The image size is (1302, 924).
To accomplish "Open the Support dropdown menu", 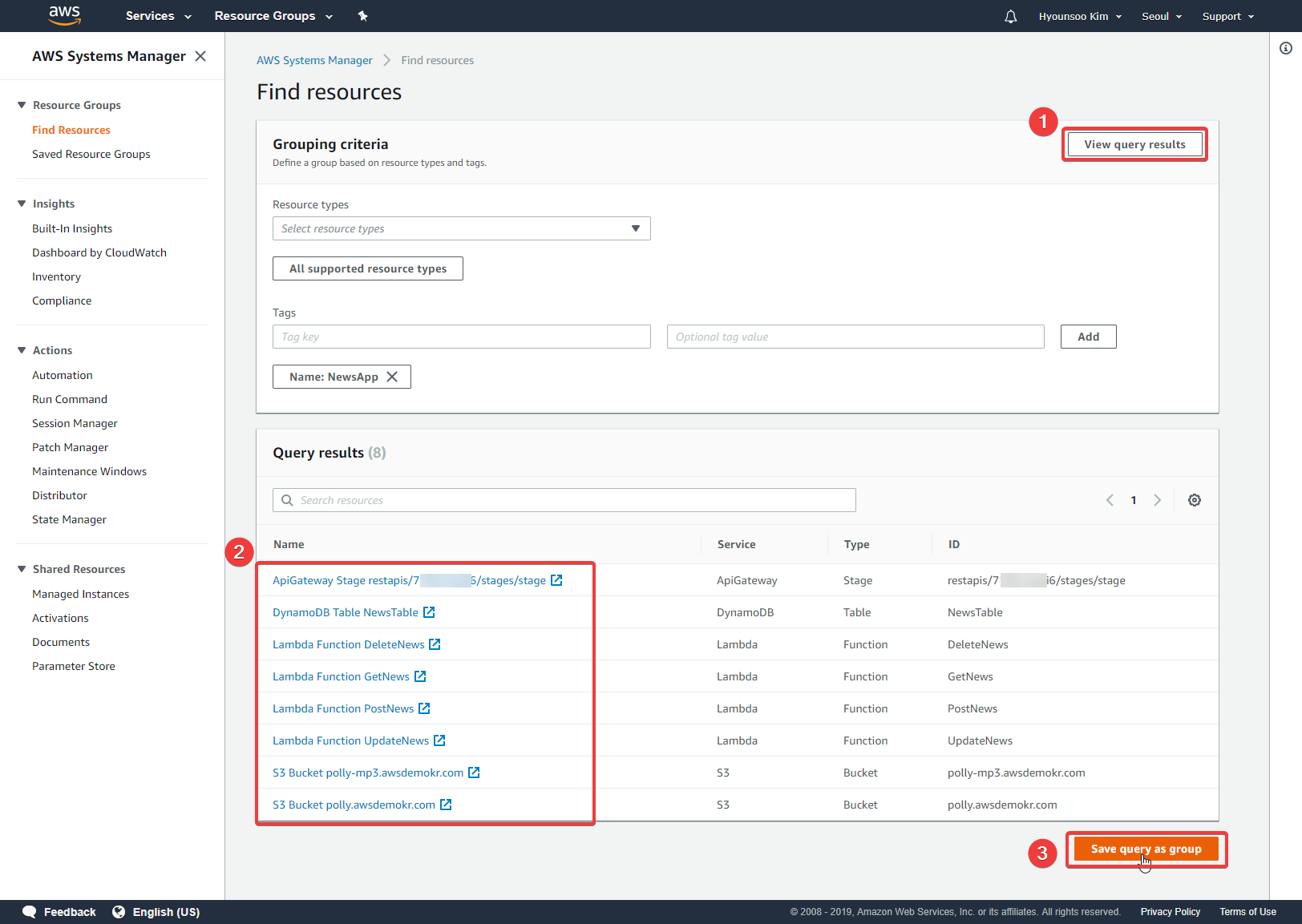I will (x=1228, y=16).
